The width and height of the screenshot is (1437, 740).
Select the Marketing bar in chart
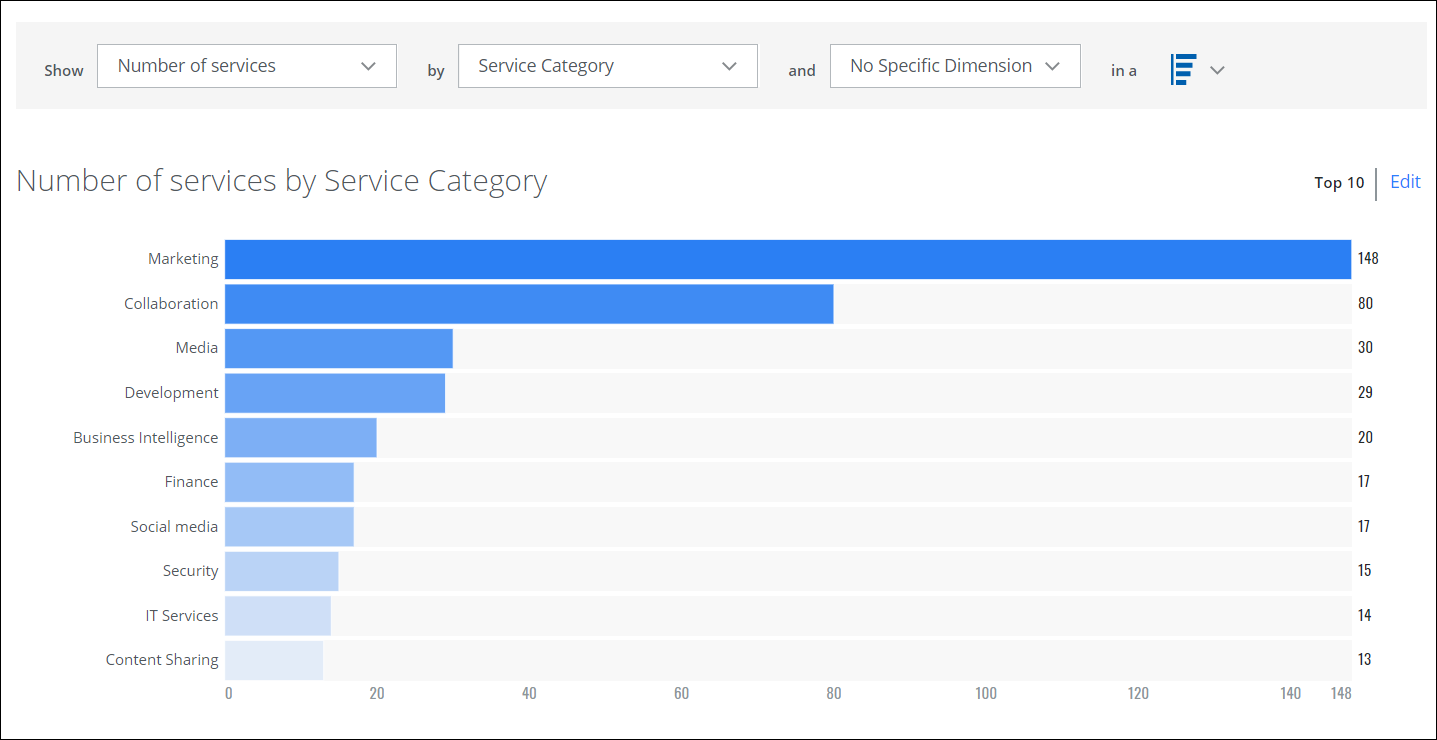coord(787,259)
